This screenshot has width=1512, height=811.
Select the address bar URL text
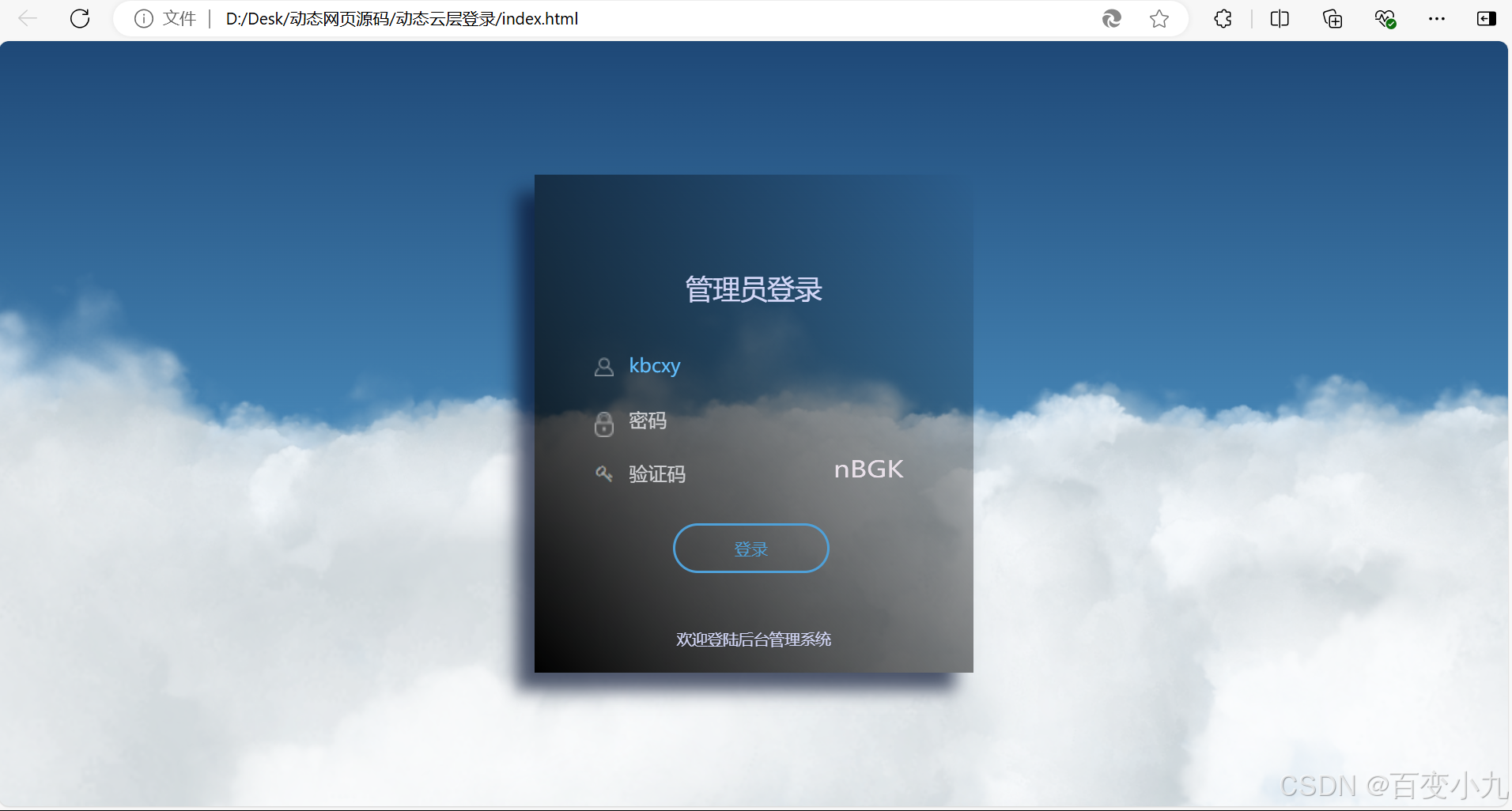402,18
